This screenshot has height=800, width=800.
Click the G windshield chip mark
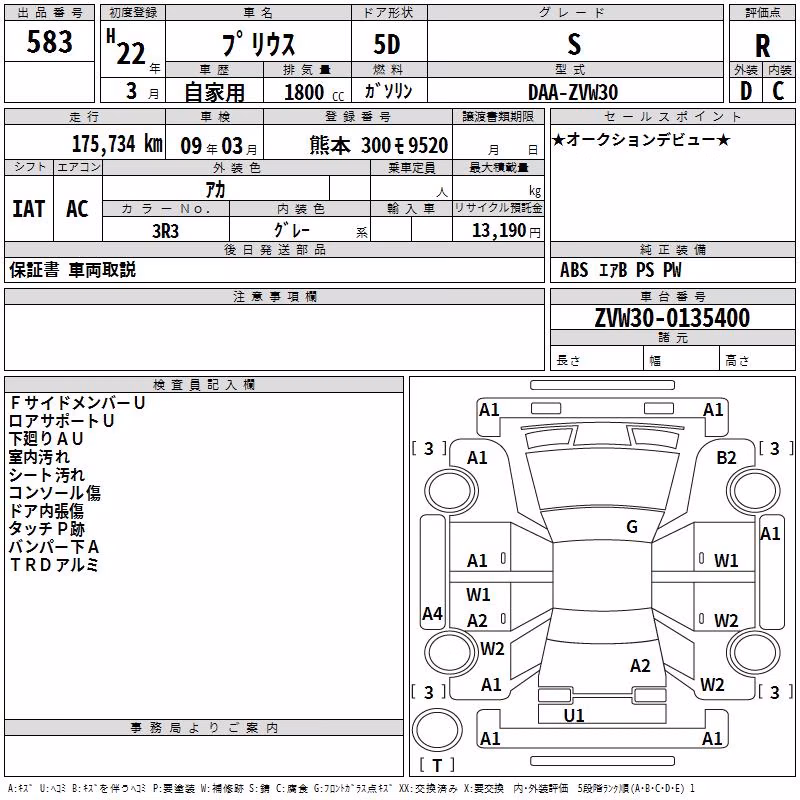click(x=632, y=526)
